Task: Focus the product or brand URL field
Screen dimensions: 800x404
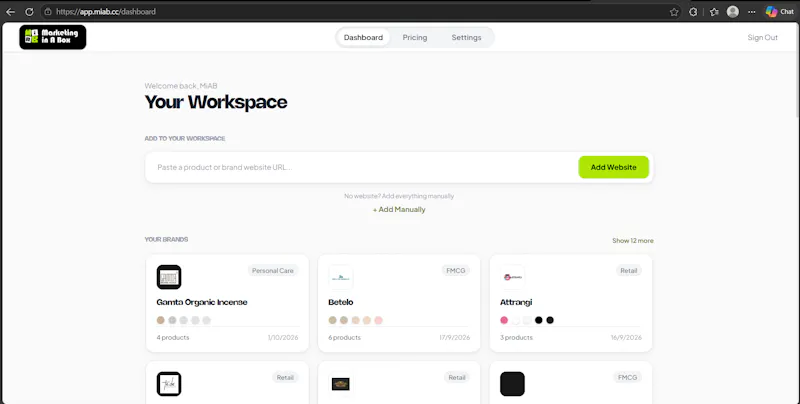Action: click(x=361, y=167)
